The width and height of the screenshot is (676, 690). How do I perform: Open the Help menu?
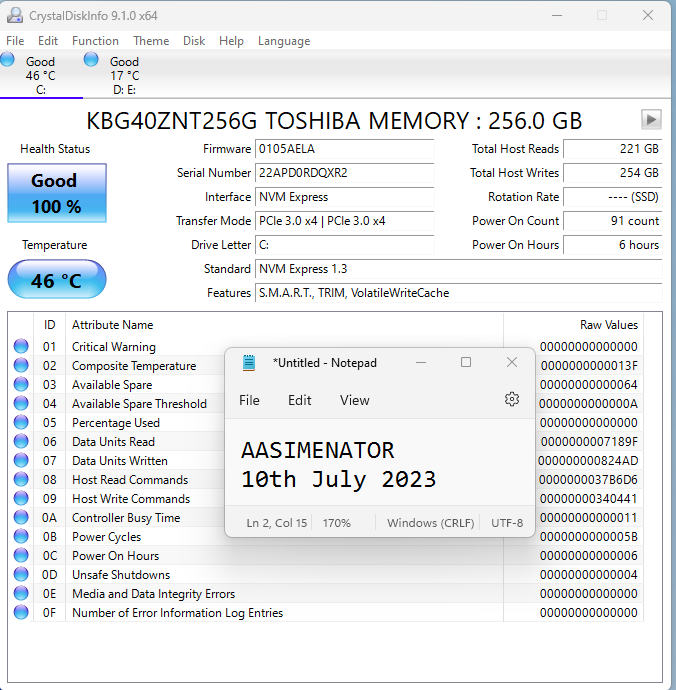(x=231, y=41)
